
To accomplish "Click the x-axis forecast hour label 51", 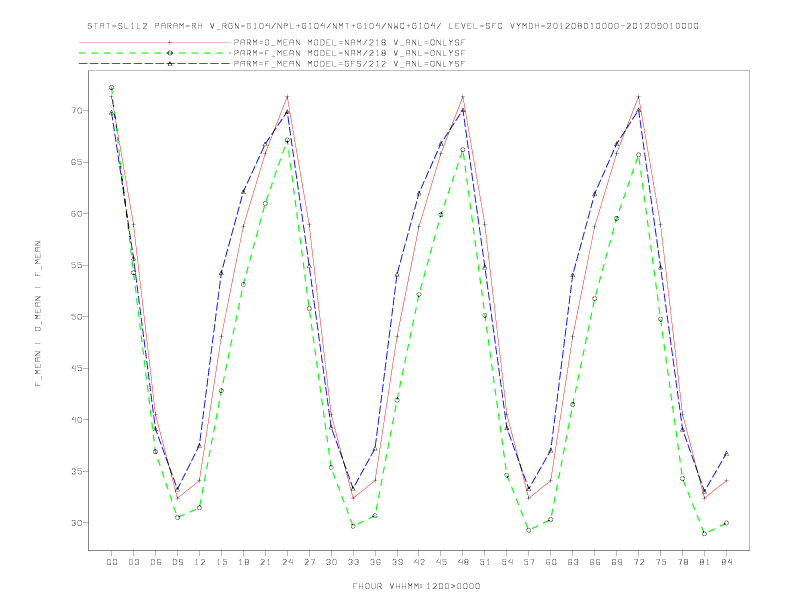I will click(485, 562).
